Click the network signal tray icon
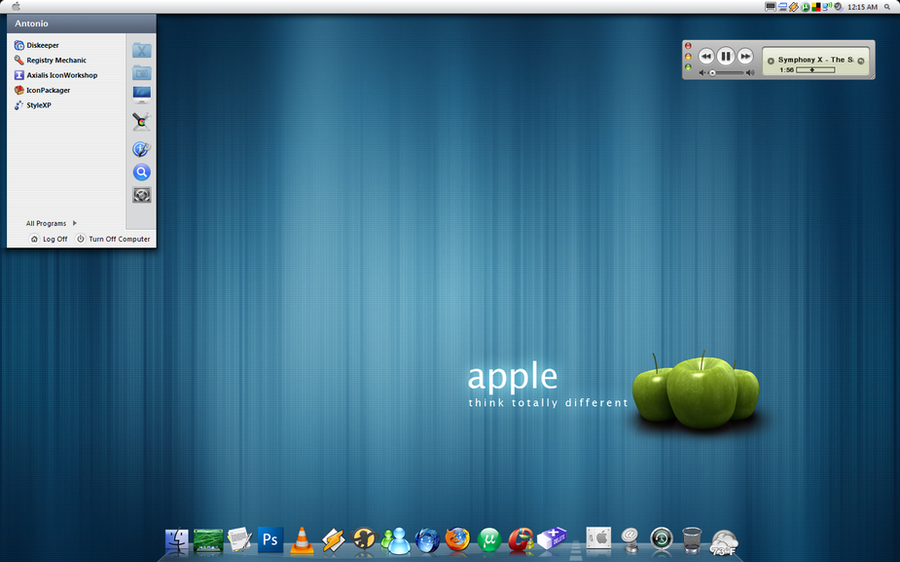Screen dimensions: 900x562 pos(827,7)
